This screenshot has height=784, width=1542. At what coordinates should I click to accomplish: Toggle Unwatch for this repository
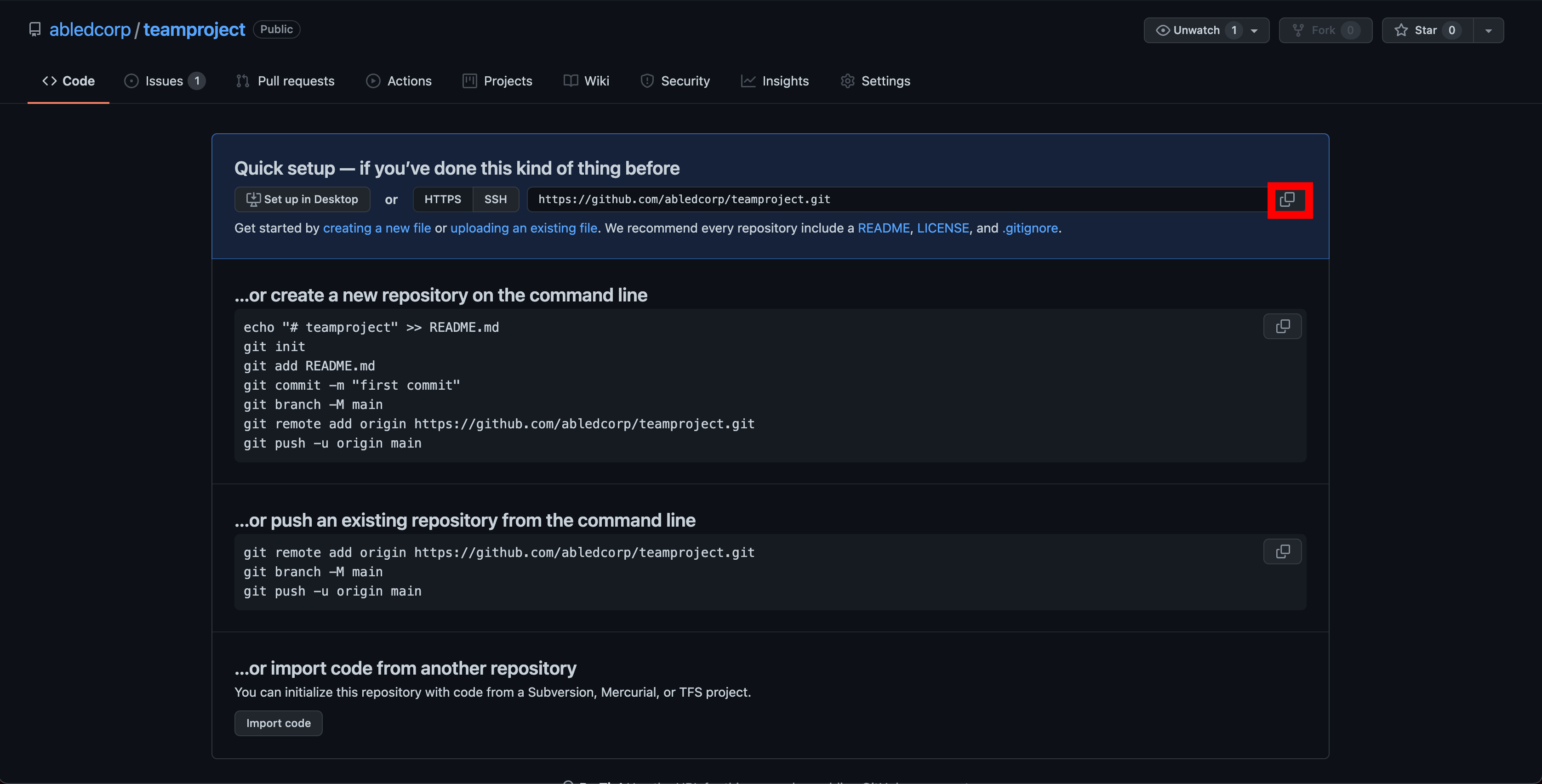pos(1189,30)
